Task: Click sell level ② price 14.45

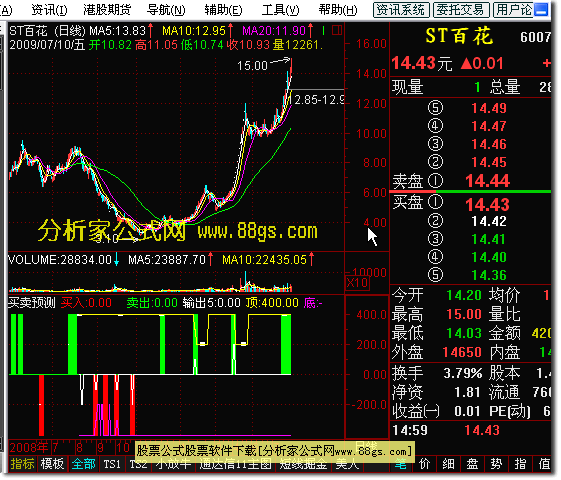Action: [489, 162]
